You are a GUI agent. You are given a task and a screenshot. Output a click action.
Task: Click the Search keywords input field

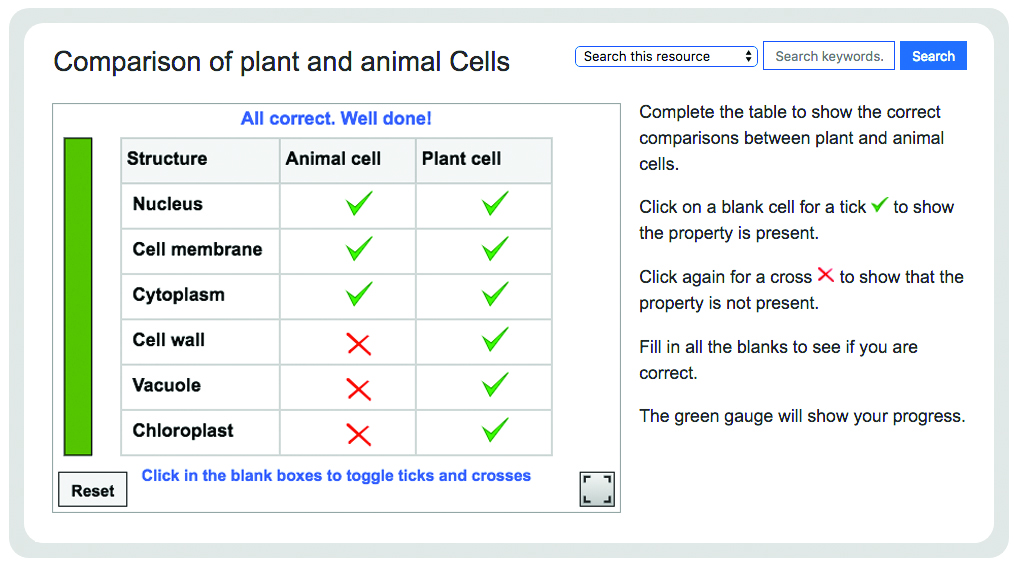click(x=829, y=56)
